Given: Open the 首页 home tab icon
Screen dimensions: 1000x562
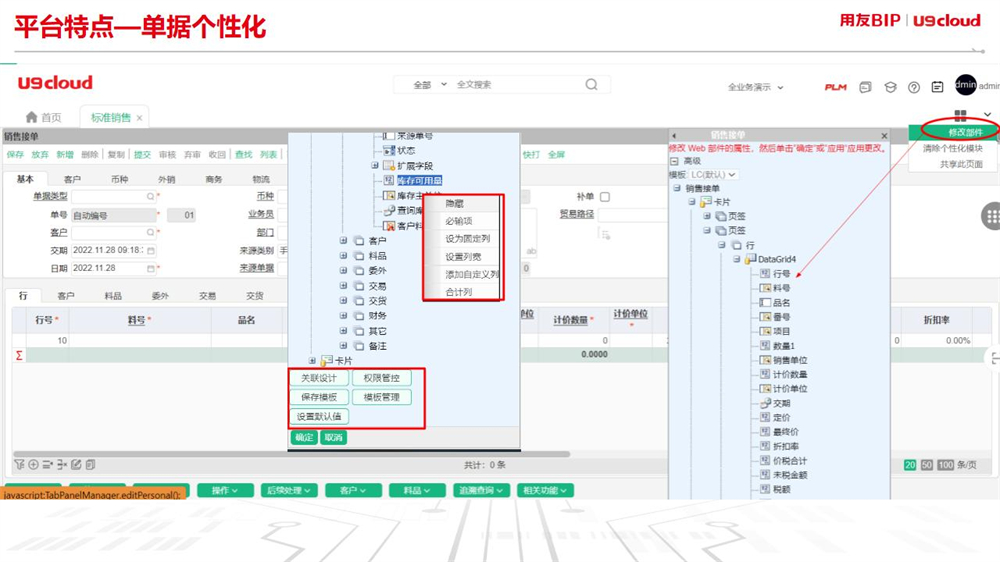Looking at the screenshot, I should [31, 117].
